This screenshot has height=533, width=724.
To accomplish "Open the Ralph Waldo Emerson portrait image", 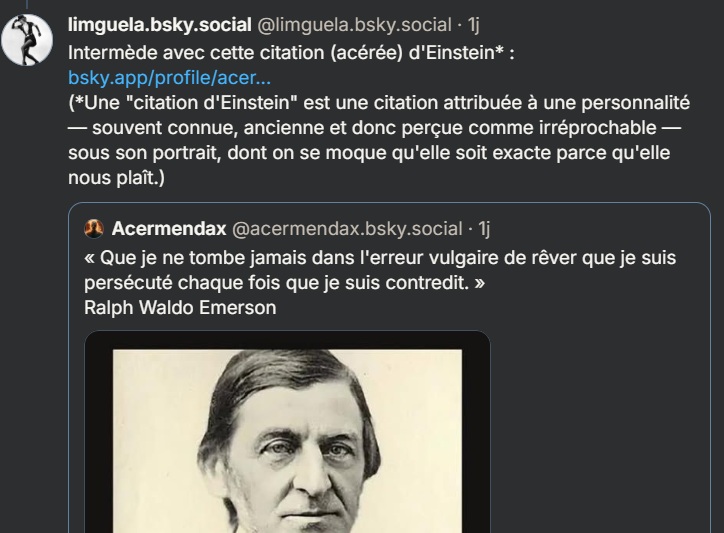I will point(287,441).
